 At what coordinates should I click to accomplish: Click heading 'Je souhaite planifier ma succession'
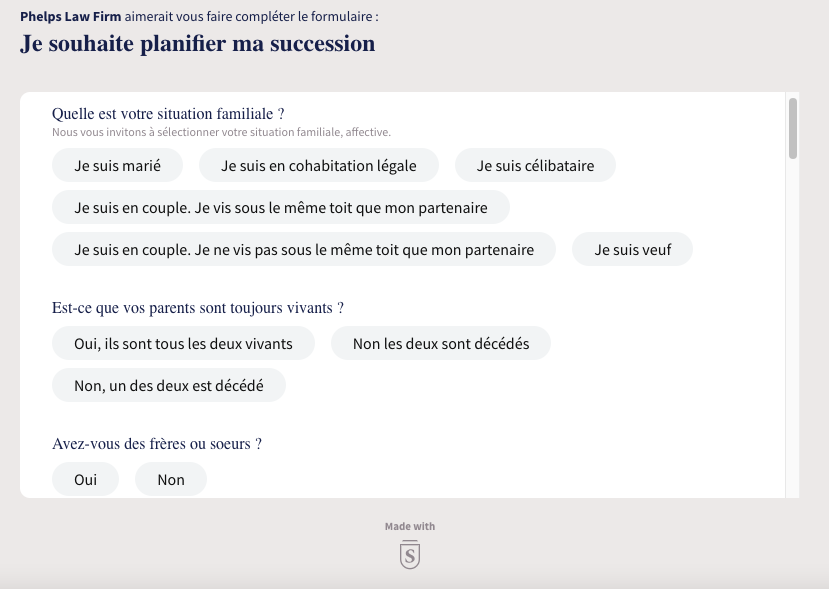point(198,43)
